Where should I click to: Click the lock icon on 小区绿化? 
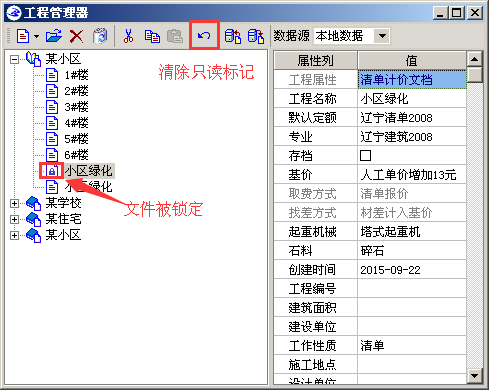tap(52, 171)
